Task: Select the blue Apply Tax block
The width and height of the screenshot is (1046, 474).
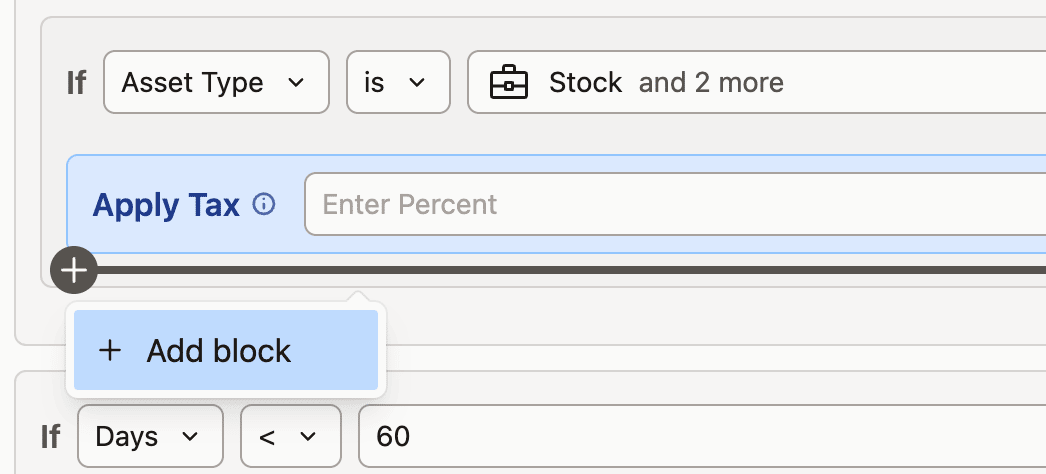Action: 556,204
